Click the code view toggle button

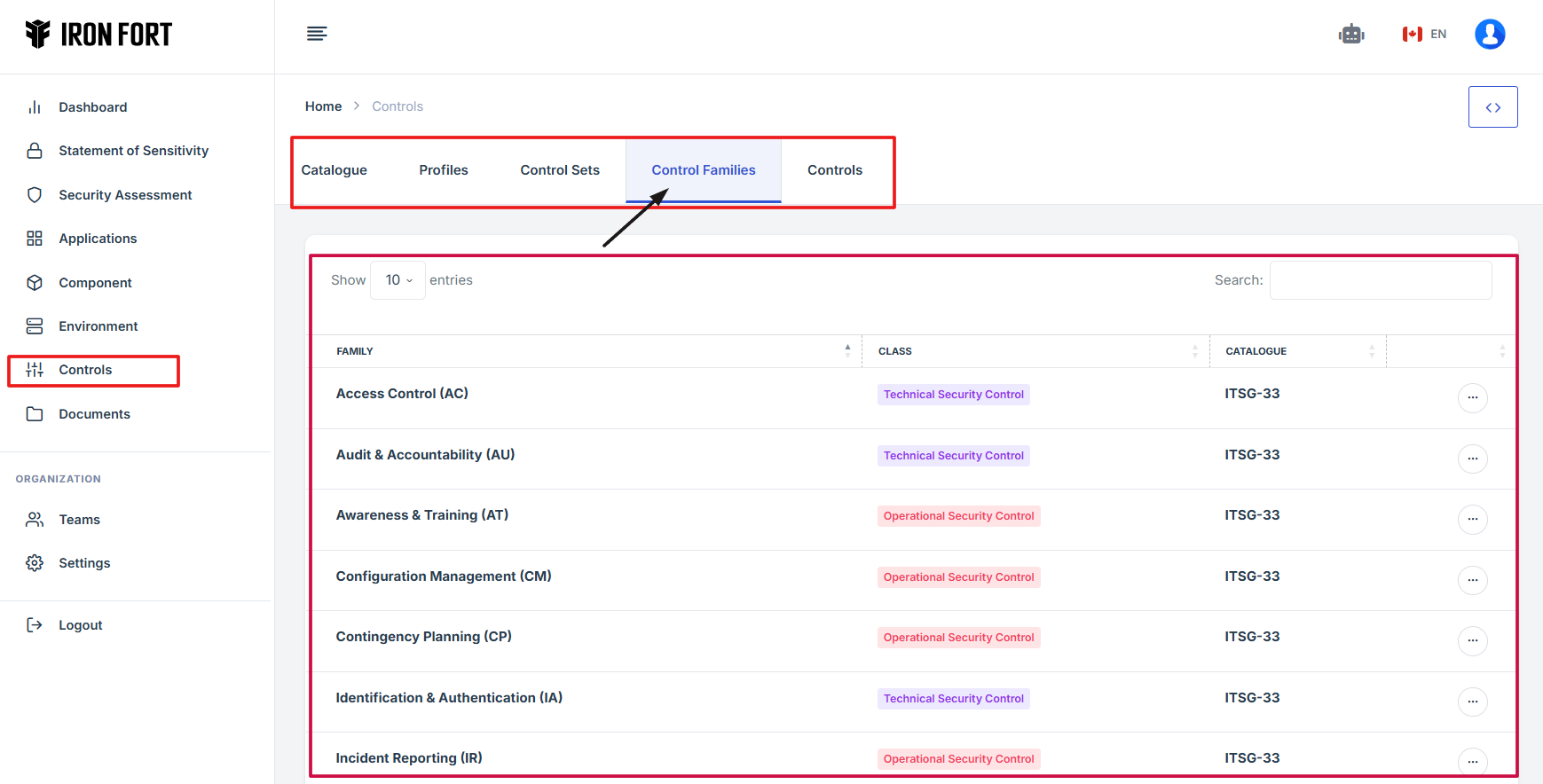[x=1492, y=107]
